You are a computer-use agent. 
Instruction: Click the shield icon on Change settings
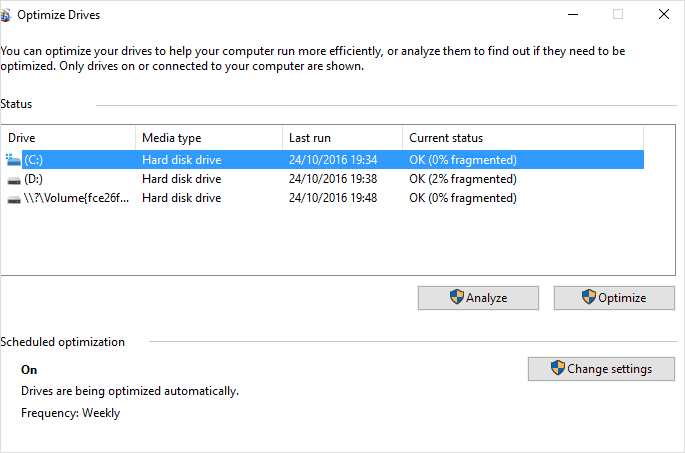pos(557,367)
